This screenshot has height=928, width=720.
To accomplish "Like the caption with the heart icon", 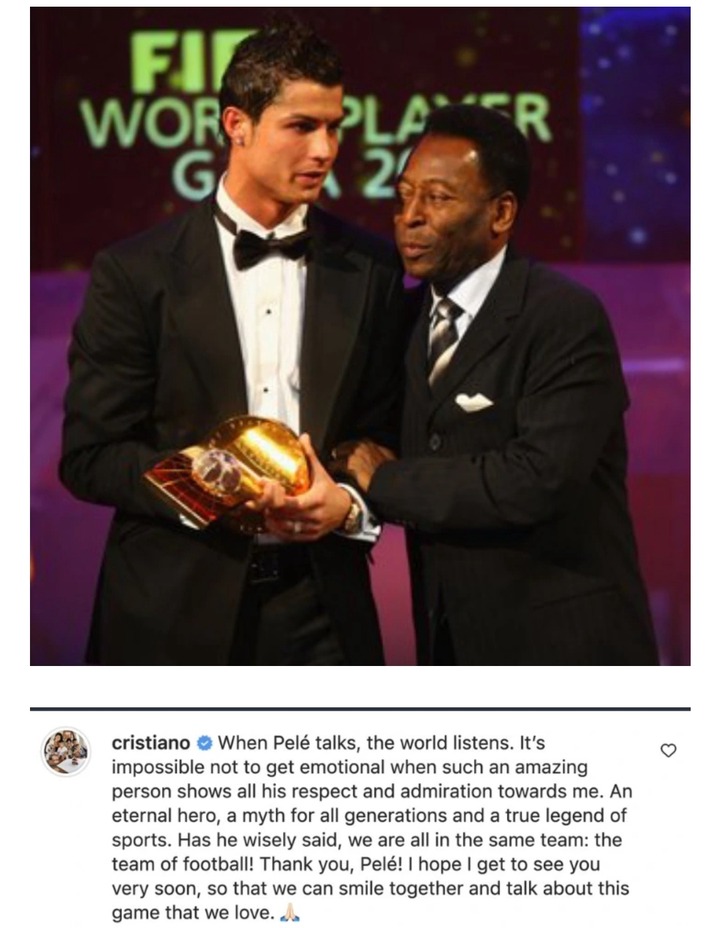I will point(668,750).
